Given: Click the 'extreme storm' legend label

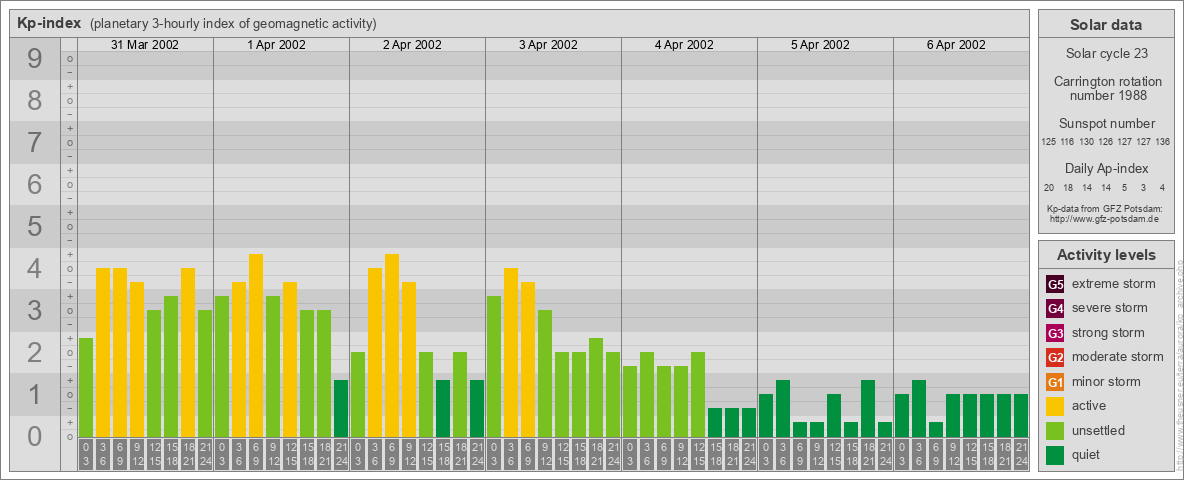Looking at the screenshot, I should tap(1114, 284).
